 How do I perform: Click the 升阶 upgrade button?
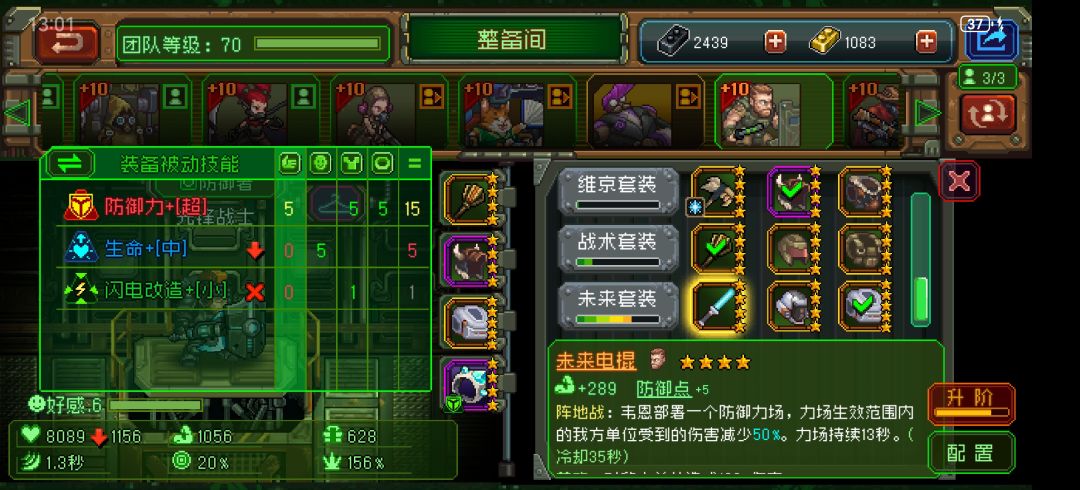point(971,404)
